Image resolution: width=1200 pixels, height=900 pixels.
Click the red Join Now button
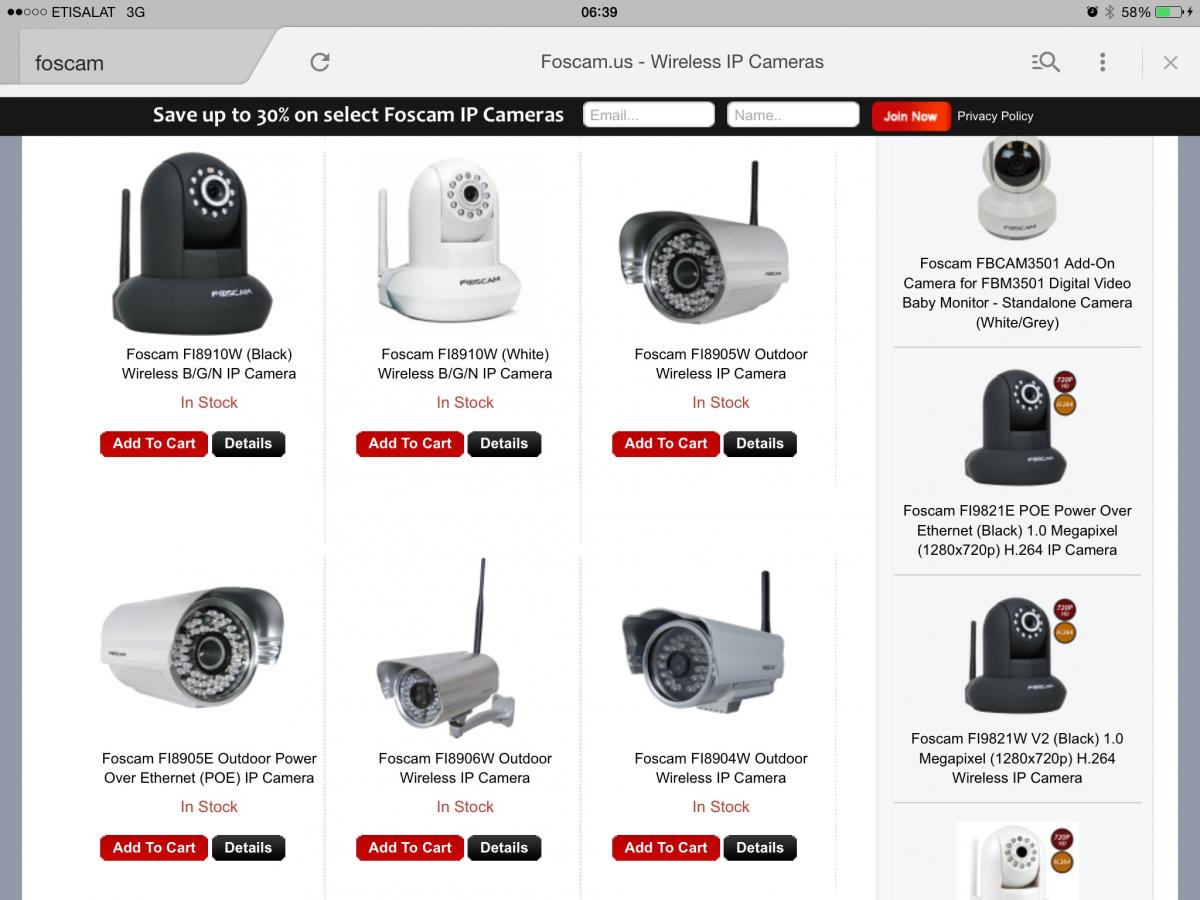910,116
